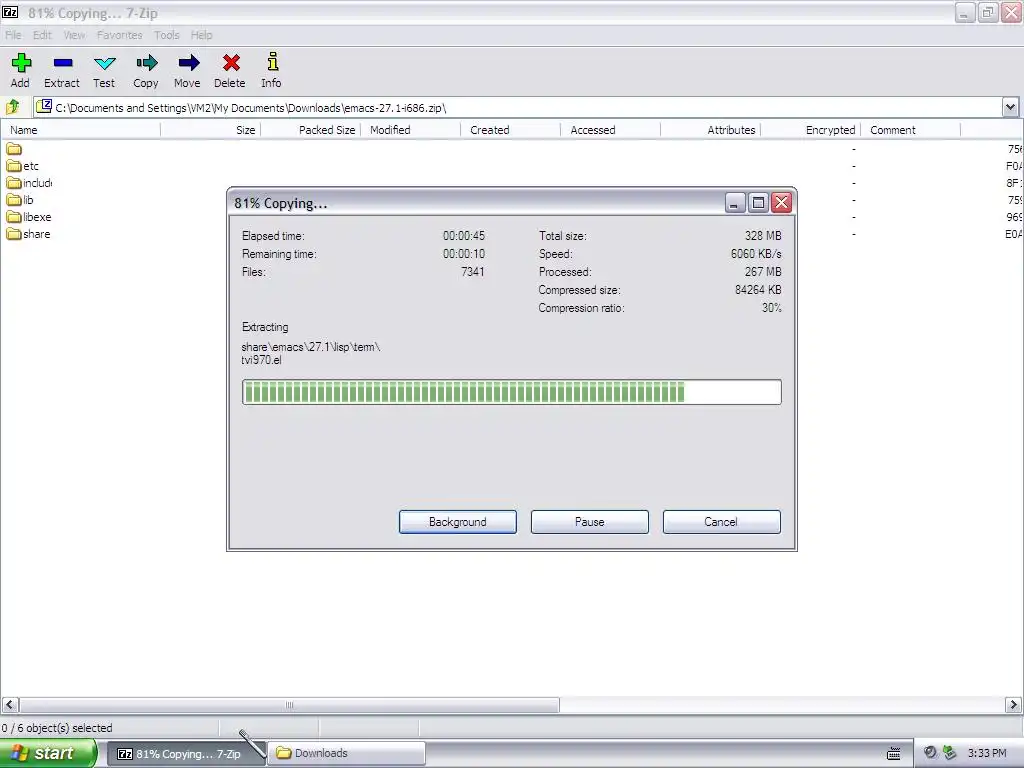Click the '7341' files count value

pyautogui.click(x=473, y=272)
